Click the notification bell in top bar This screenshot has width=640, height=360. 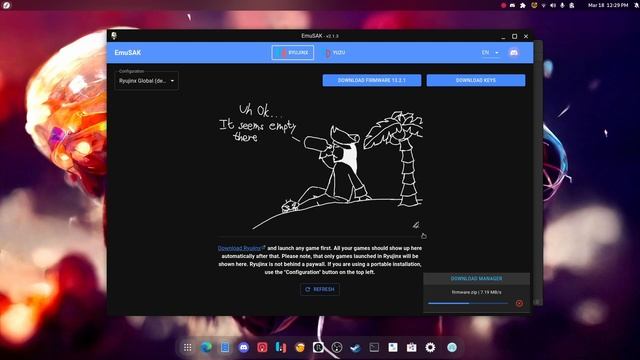(636, 5)
